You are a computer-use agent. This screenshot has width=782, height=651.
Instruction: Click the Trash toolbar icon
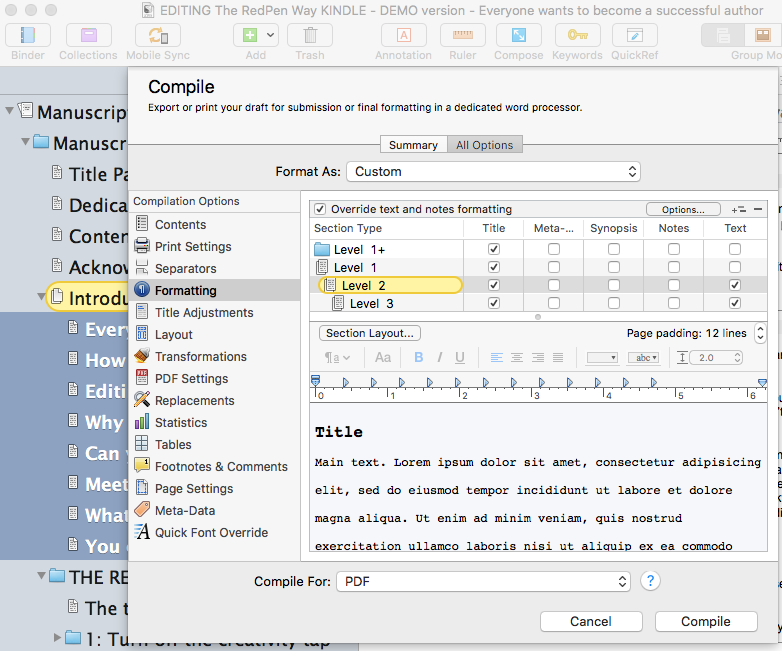point(310,35)
